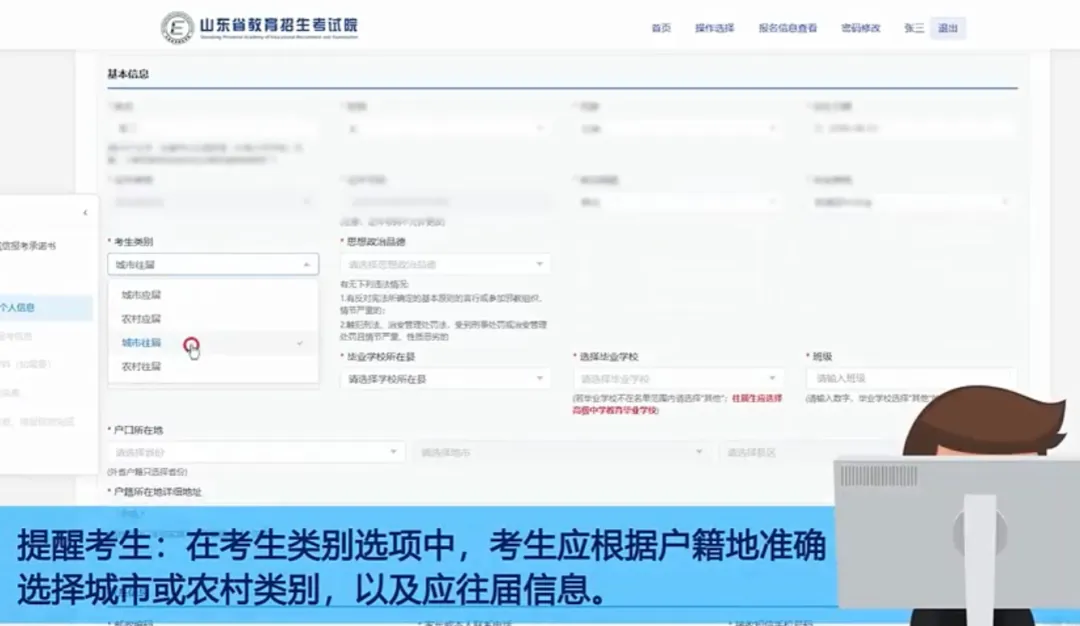Choose 城市往届 option in list

[x=213, y=343]
